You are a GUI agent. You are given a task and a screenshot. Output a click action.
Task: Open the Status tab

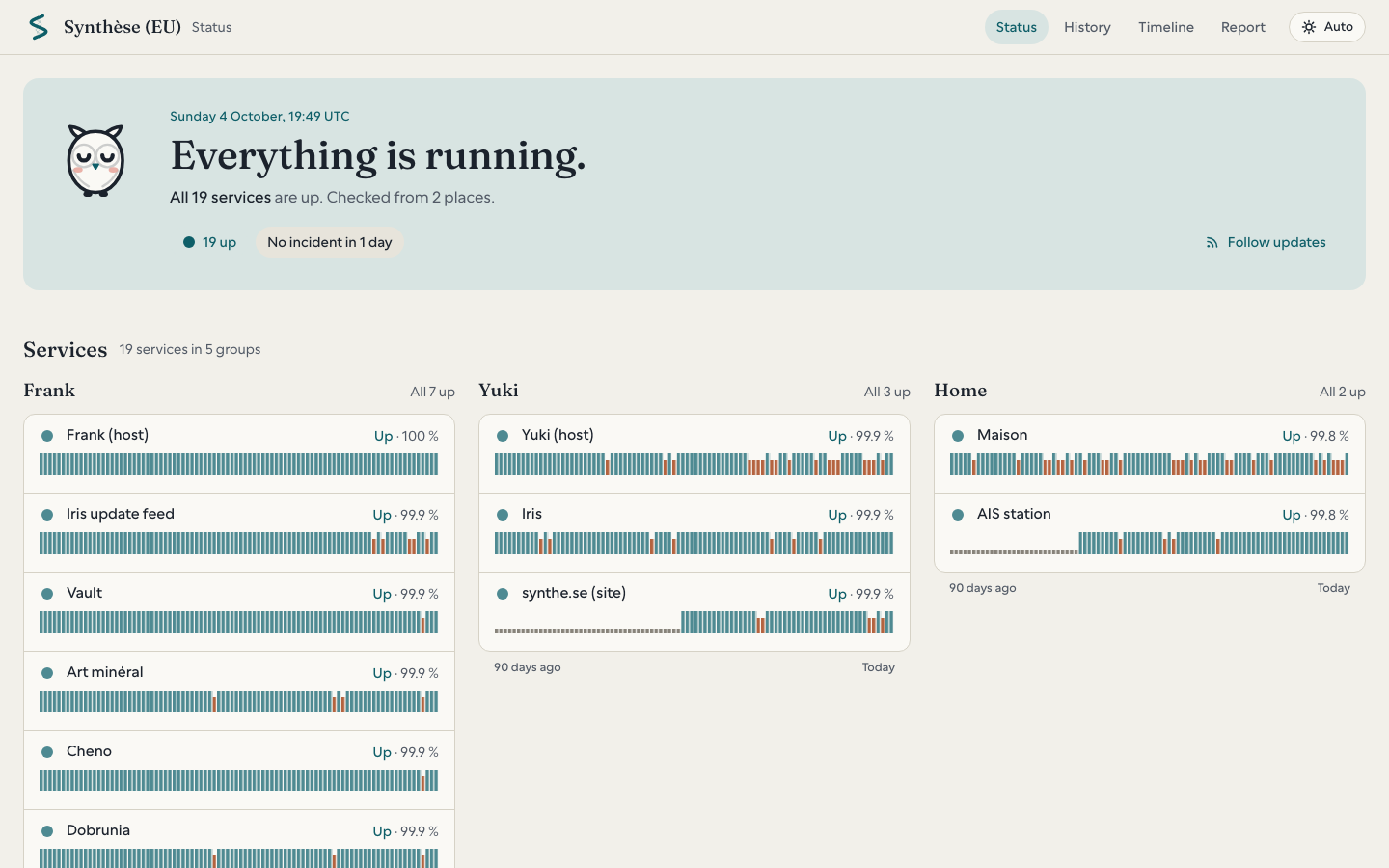(1017, 27)
